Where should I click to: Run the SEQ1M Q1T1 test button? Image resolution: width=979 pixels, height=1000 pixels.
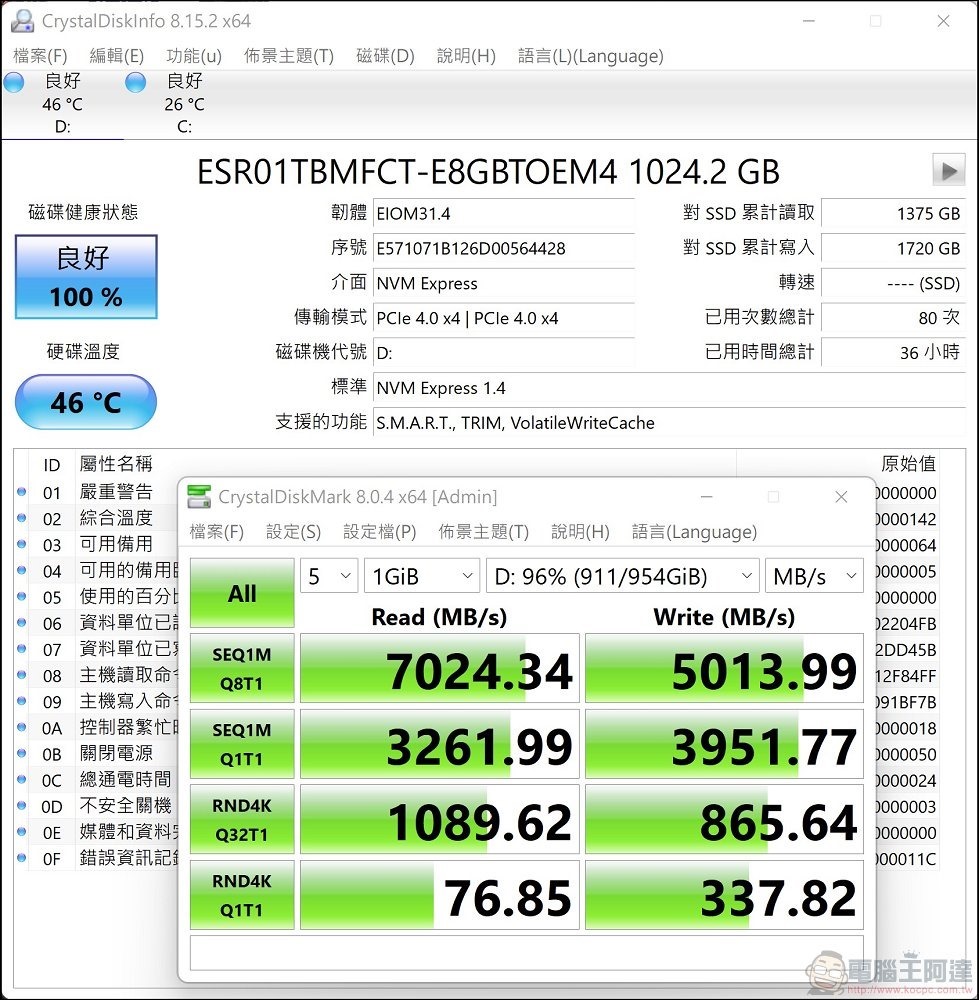[x=242, y=744]
